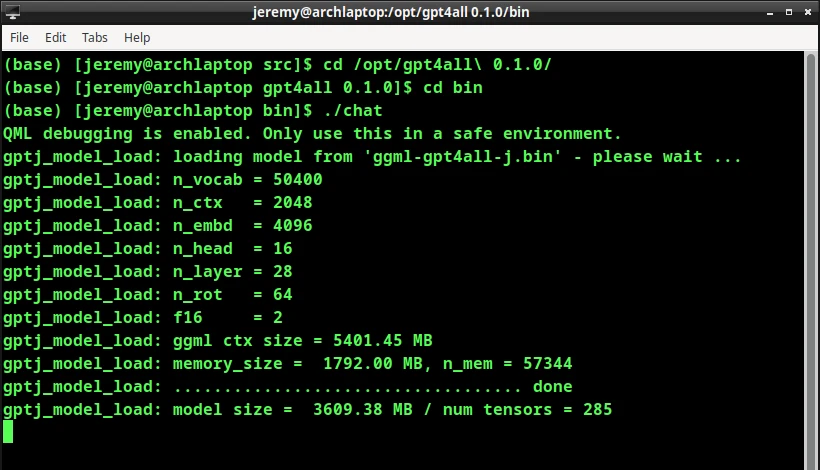Click the 'n_ctx = 2048' line
The image size is (820, 470).
158,203
